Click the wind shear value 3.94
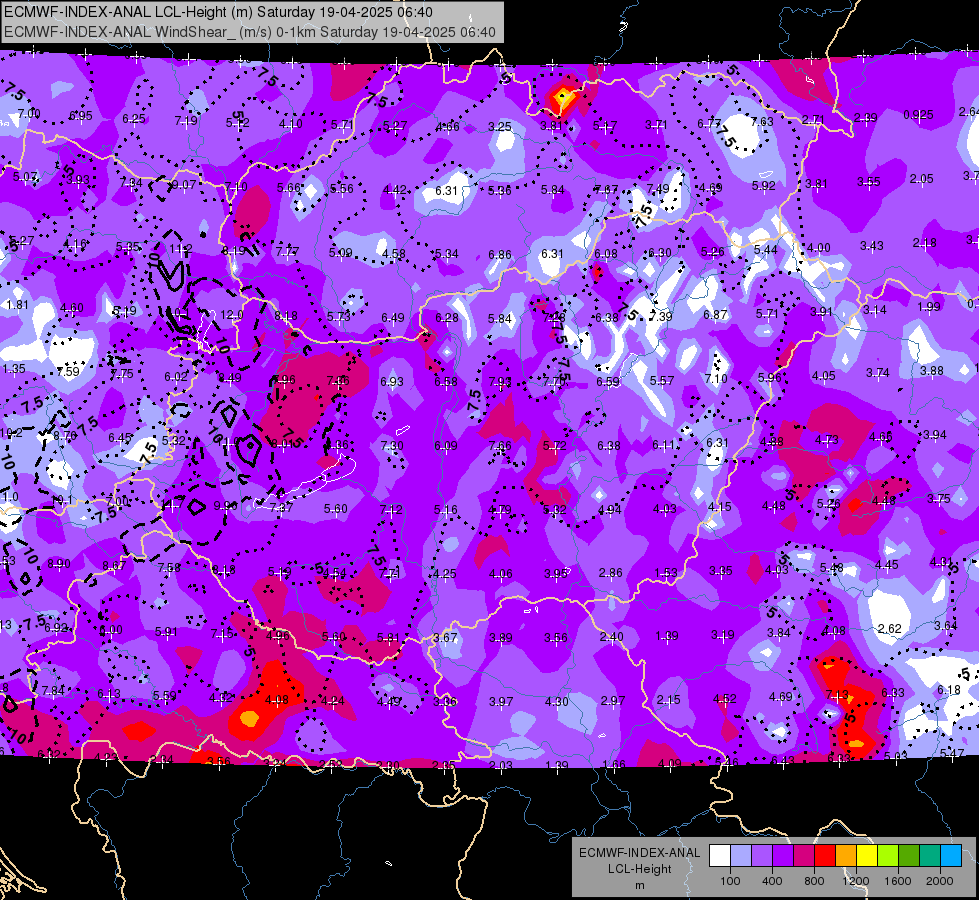This screenshot has height=900, width=979. coord(935,435)
